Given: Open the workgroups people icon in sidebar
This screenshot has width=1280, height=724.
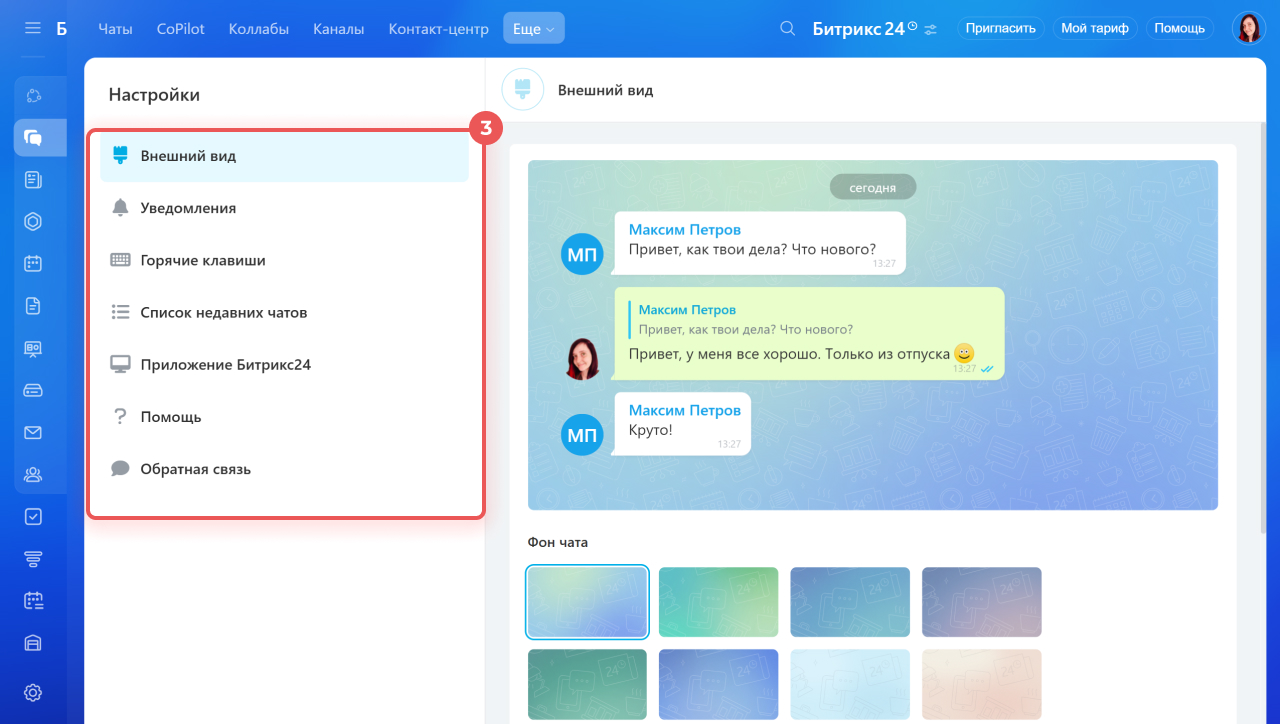Looking at the screenshot, I should tap(33, 474).
